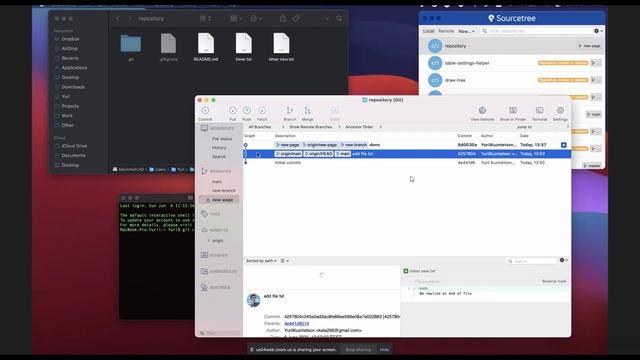
Task: Click the parent commit hash link
Action: (x=296, y=324)
